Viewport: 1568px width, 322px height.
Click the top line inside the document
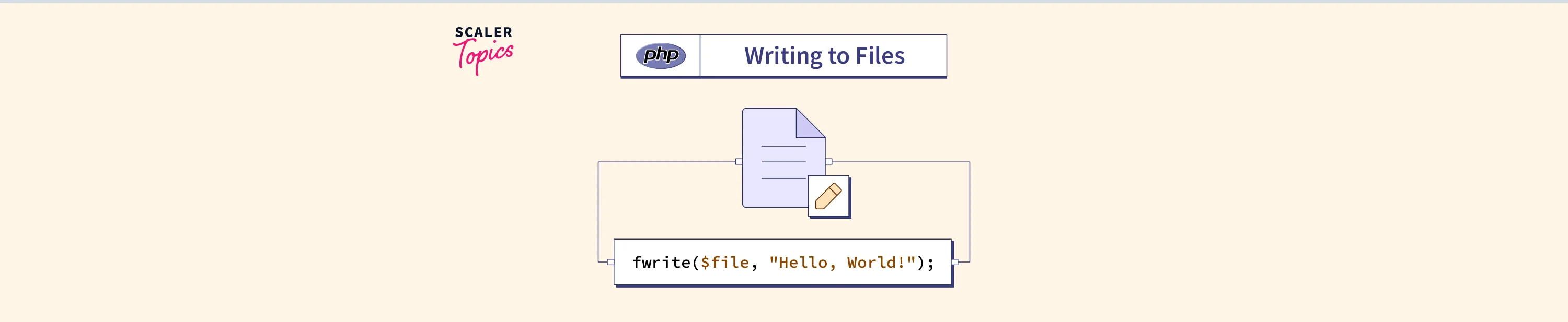[783, 147]
